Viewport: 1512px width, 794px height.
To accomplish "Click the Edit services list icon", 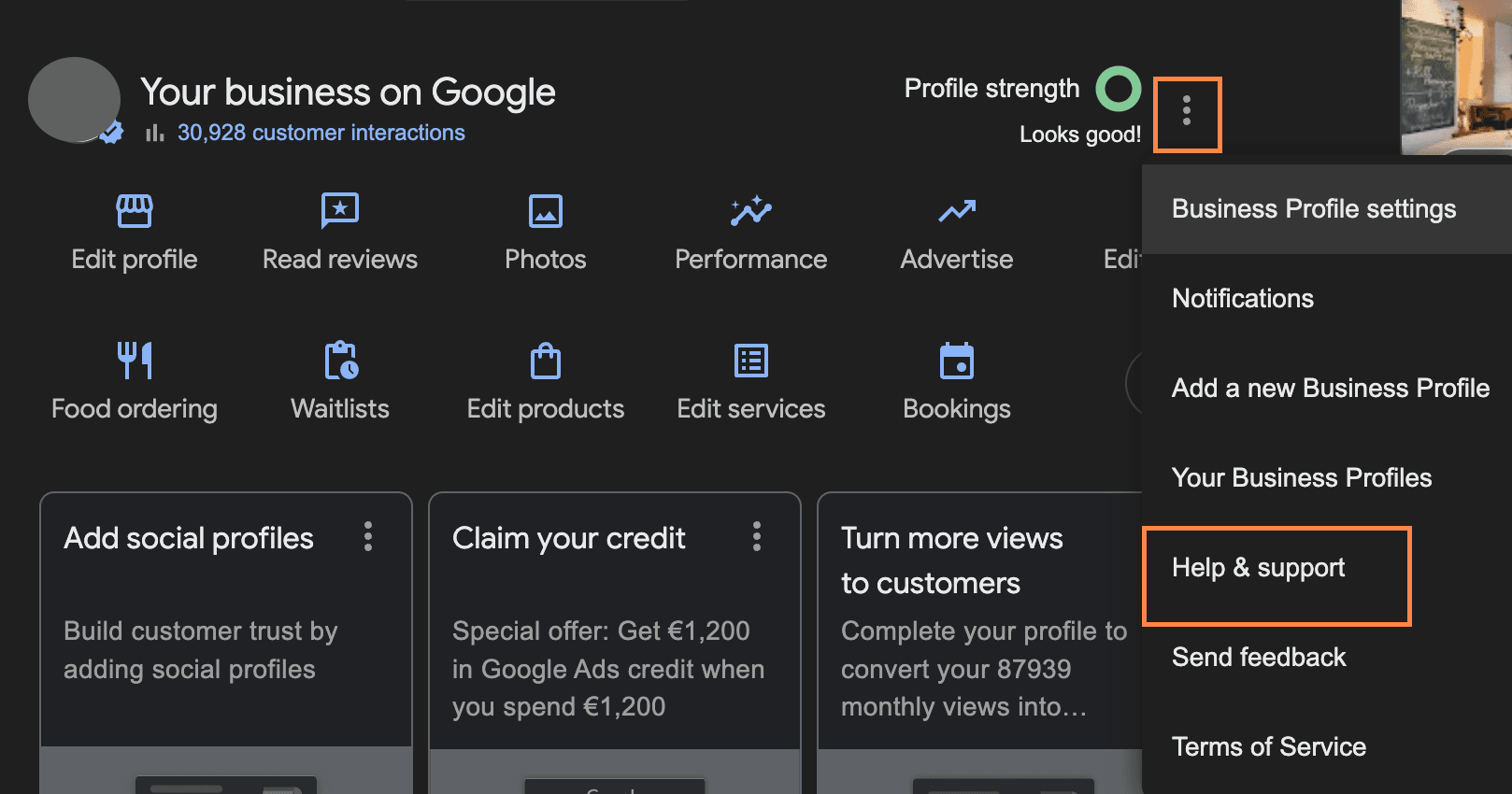I will click(751, 361).
